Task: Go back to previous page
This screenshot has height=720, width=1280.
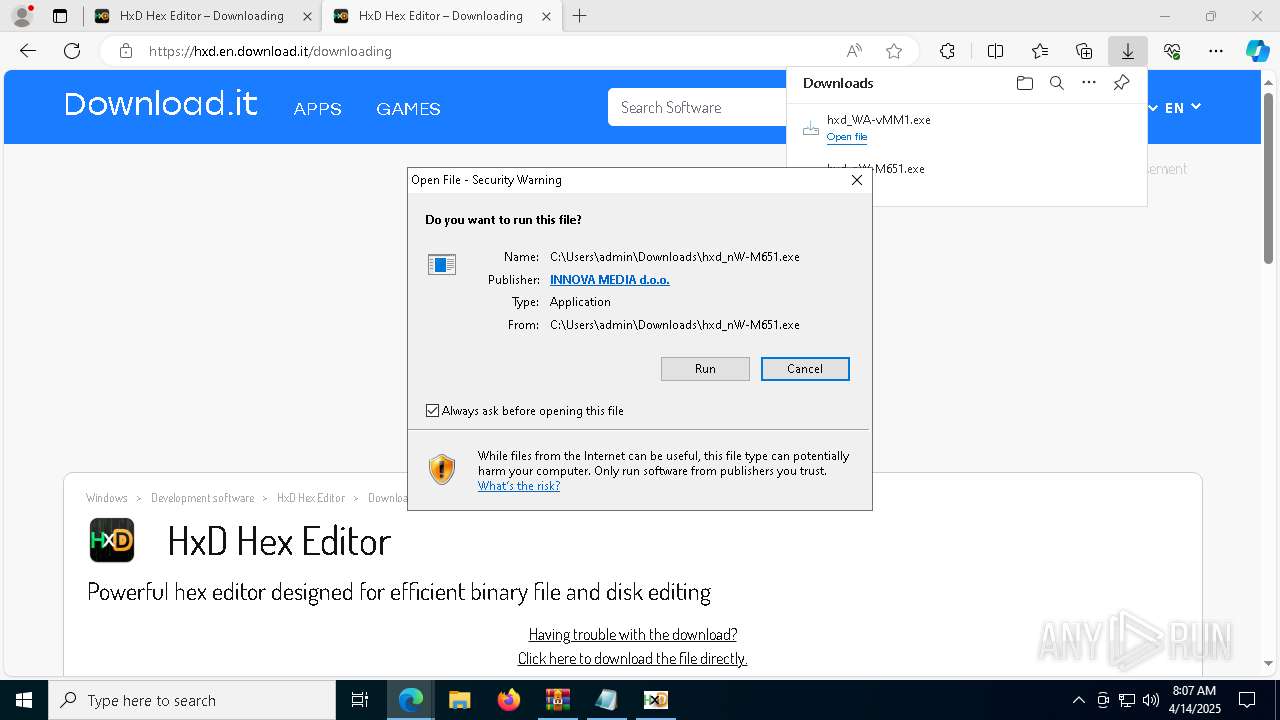Action: click(28, 51)
